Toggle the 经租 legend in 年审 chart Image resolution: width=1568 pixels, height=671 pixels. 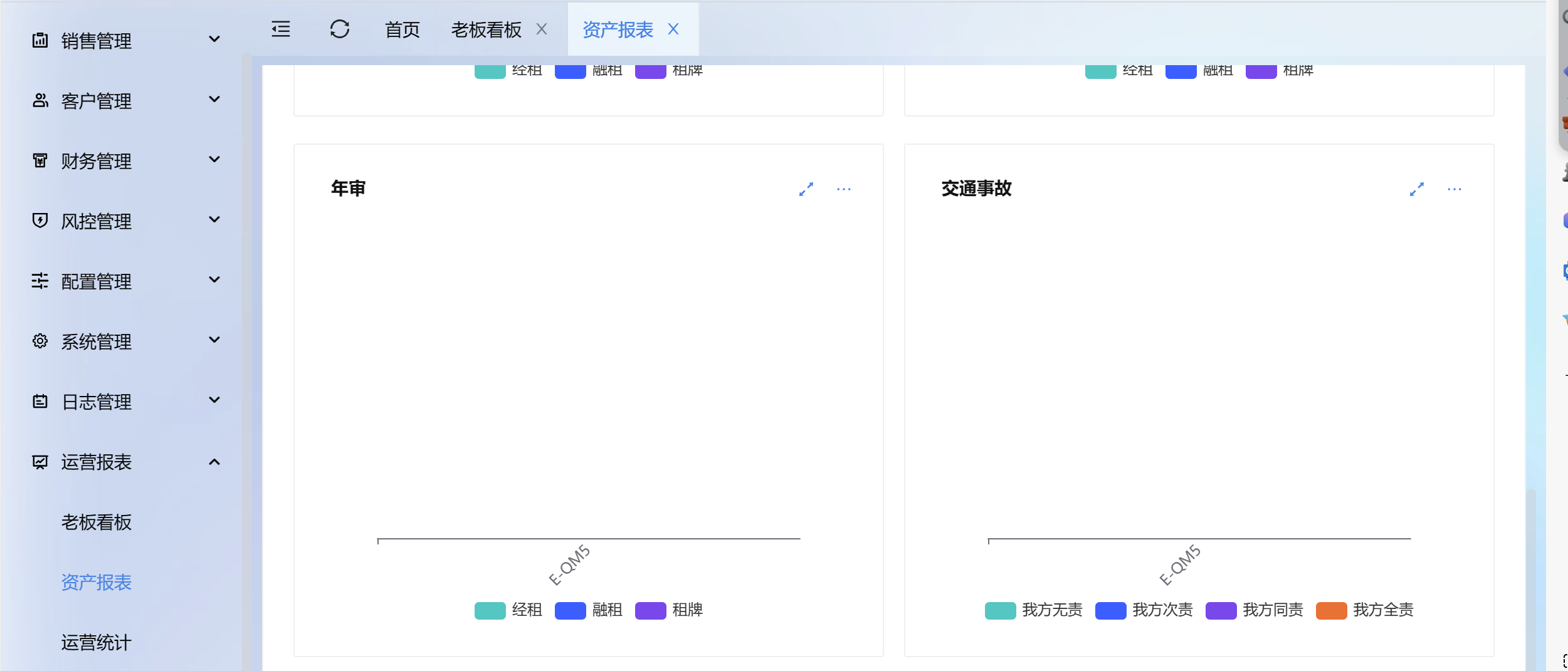(508, 610)
